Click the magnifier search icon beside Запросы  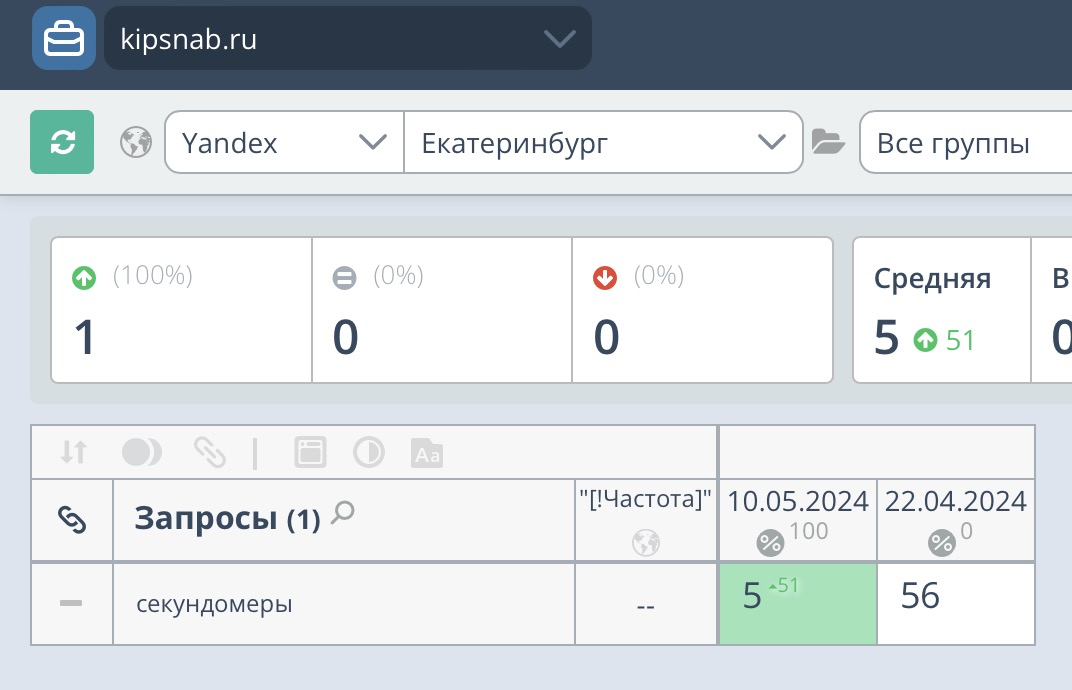pos(342,513)
